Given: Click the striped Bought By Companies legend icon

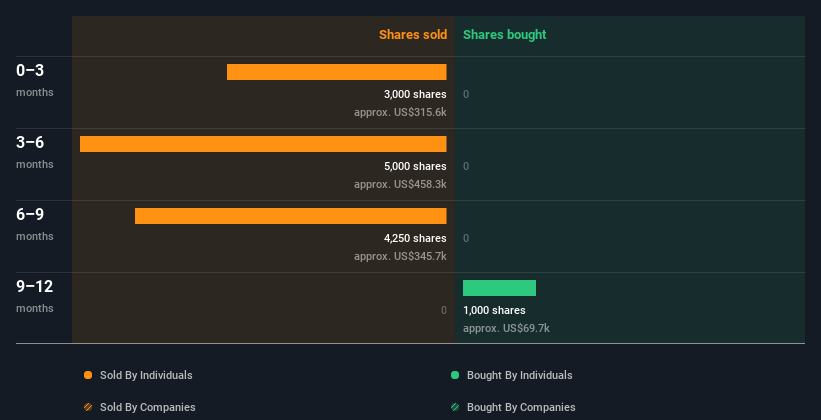Looking at the screenshot, I should coord(455,407).
